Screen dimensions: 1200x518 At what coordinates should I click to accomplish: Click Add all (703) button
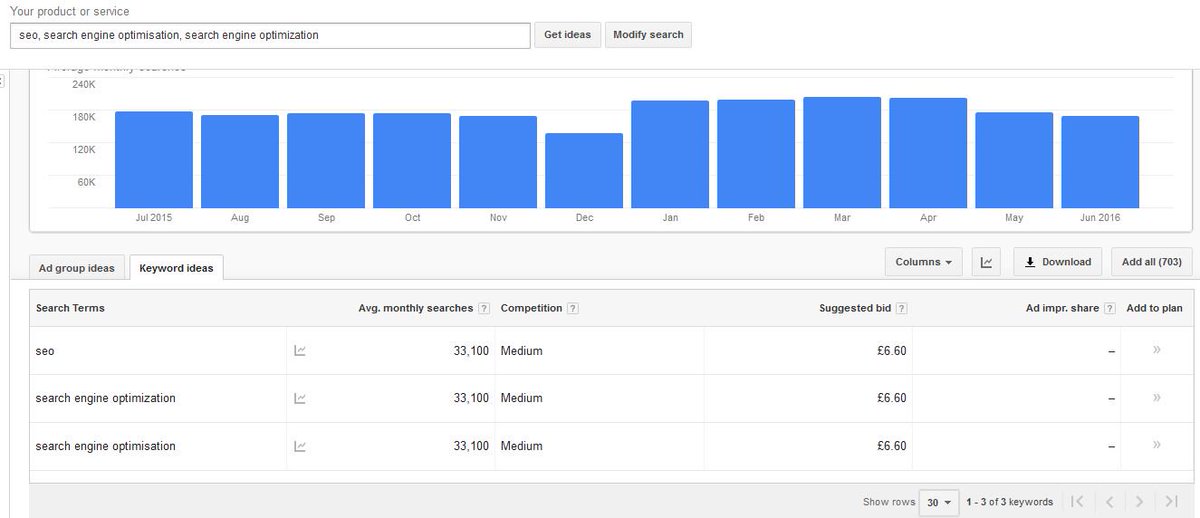pos(1151,262)
